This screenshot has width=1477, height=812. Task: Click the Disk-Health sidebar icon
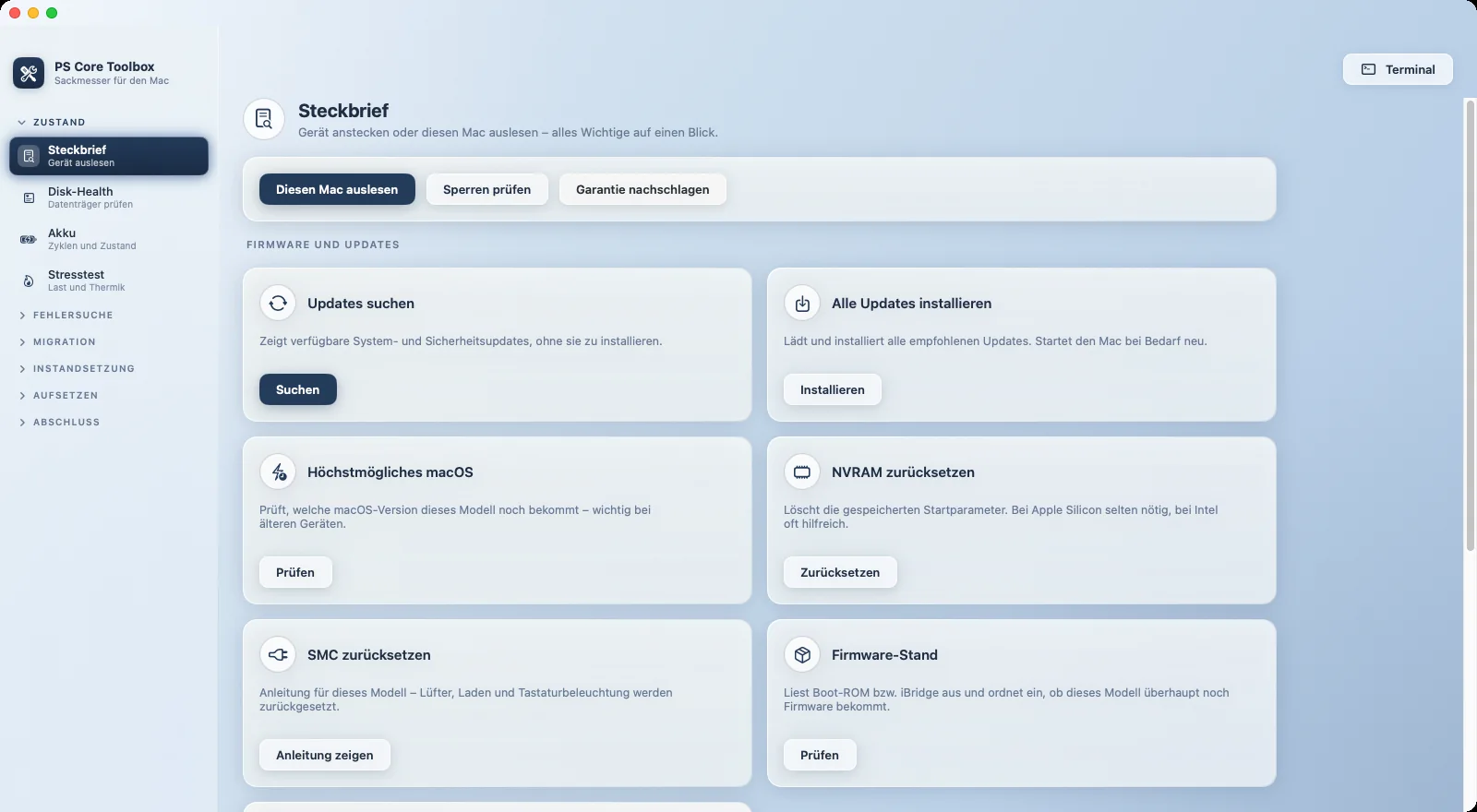[29, 197]
